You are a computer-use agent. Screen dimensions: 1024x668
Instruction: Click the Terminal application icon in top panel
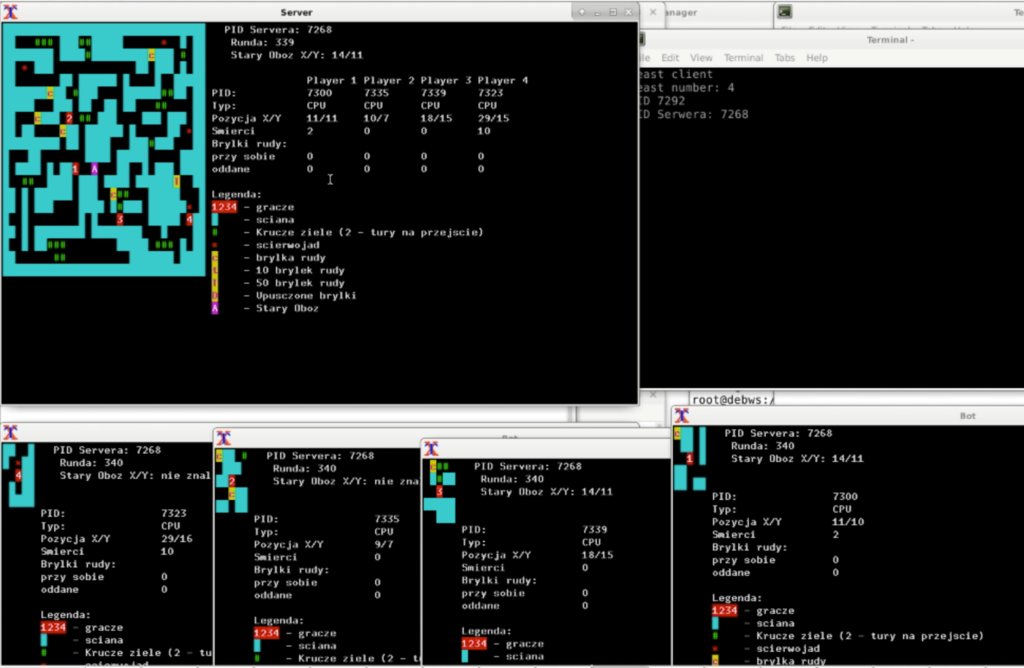(x=785, y=12)
